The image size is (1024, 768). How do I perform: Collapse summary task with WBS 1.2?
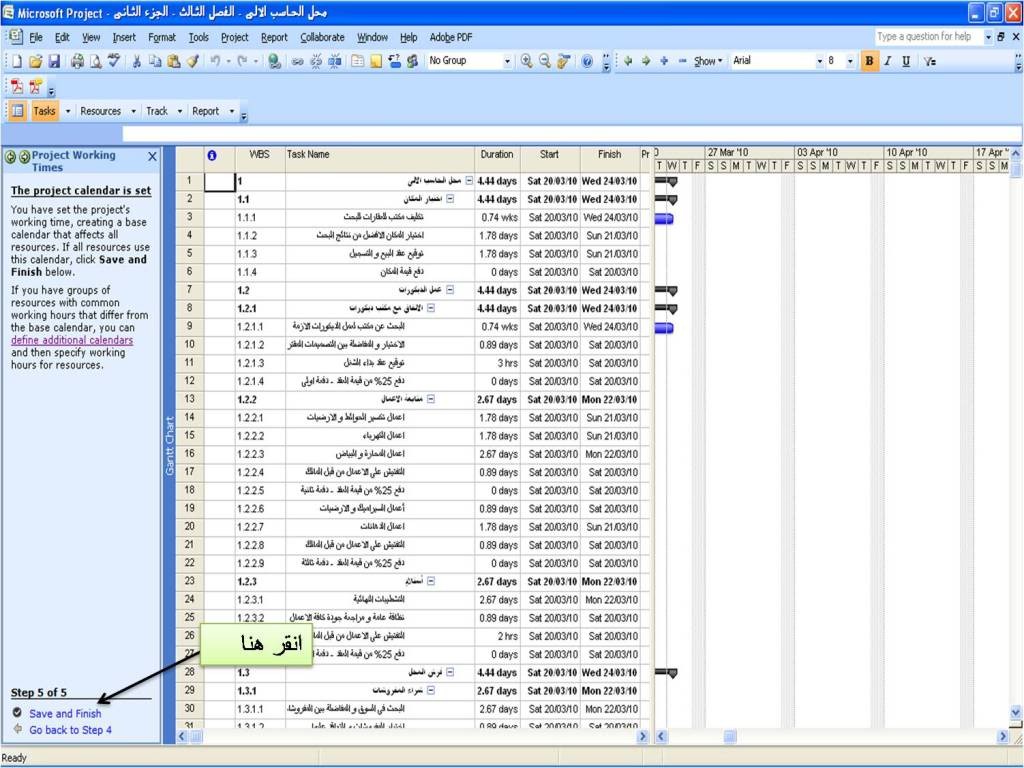point(449,290)
